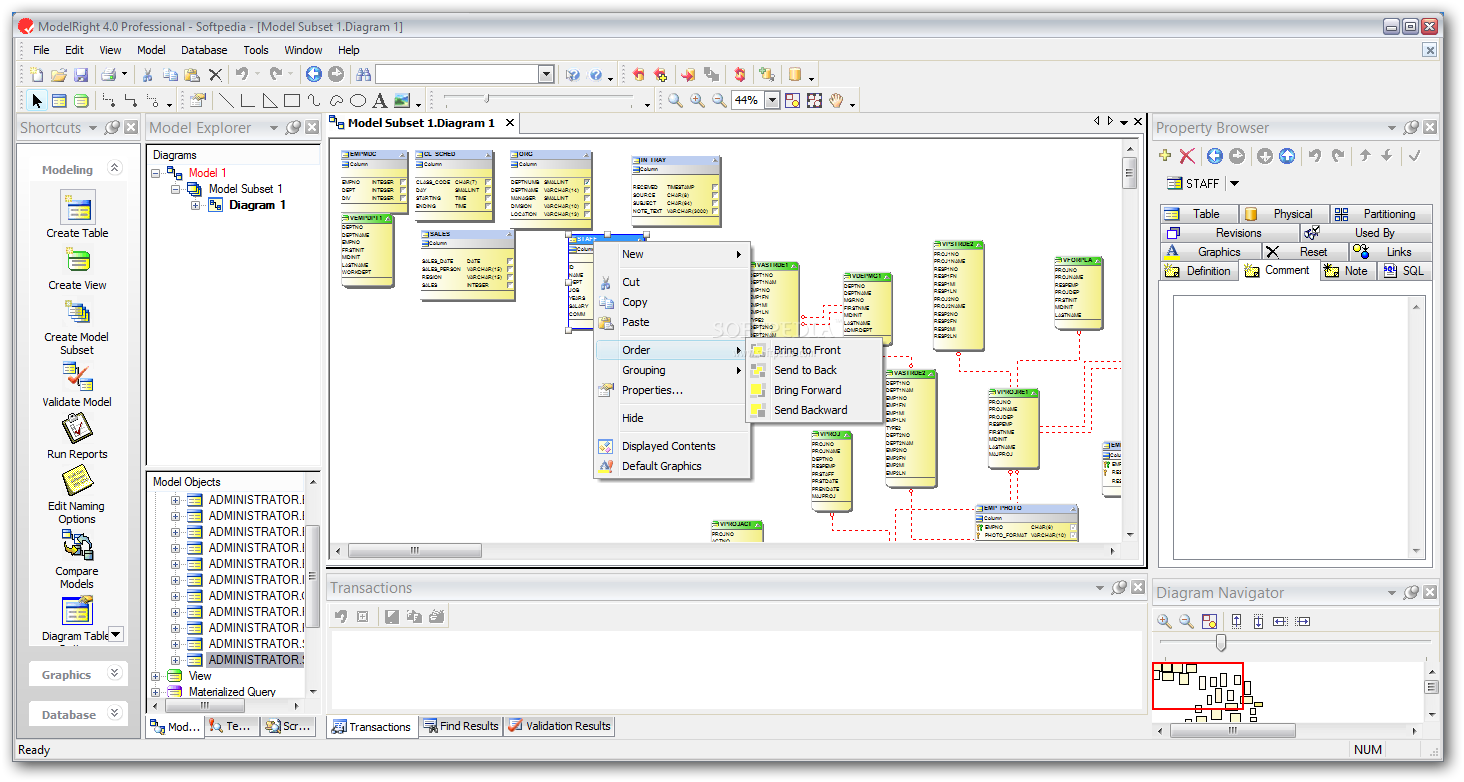This screenshot has width=1464, height=782.
Task: Toggle the Transactions panel pushpin
Action: 1119,588
